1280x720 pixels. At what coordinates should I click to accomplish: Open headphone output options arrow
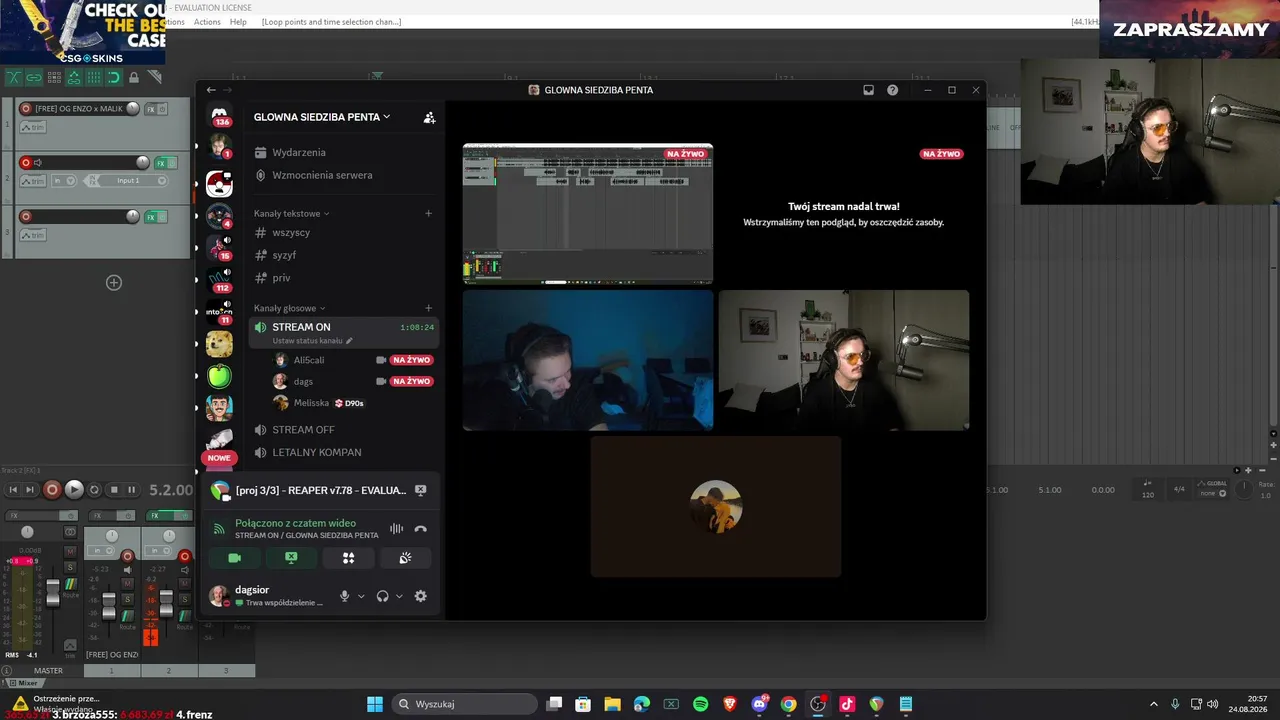[399, 596]
